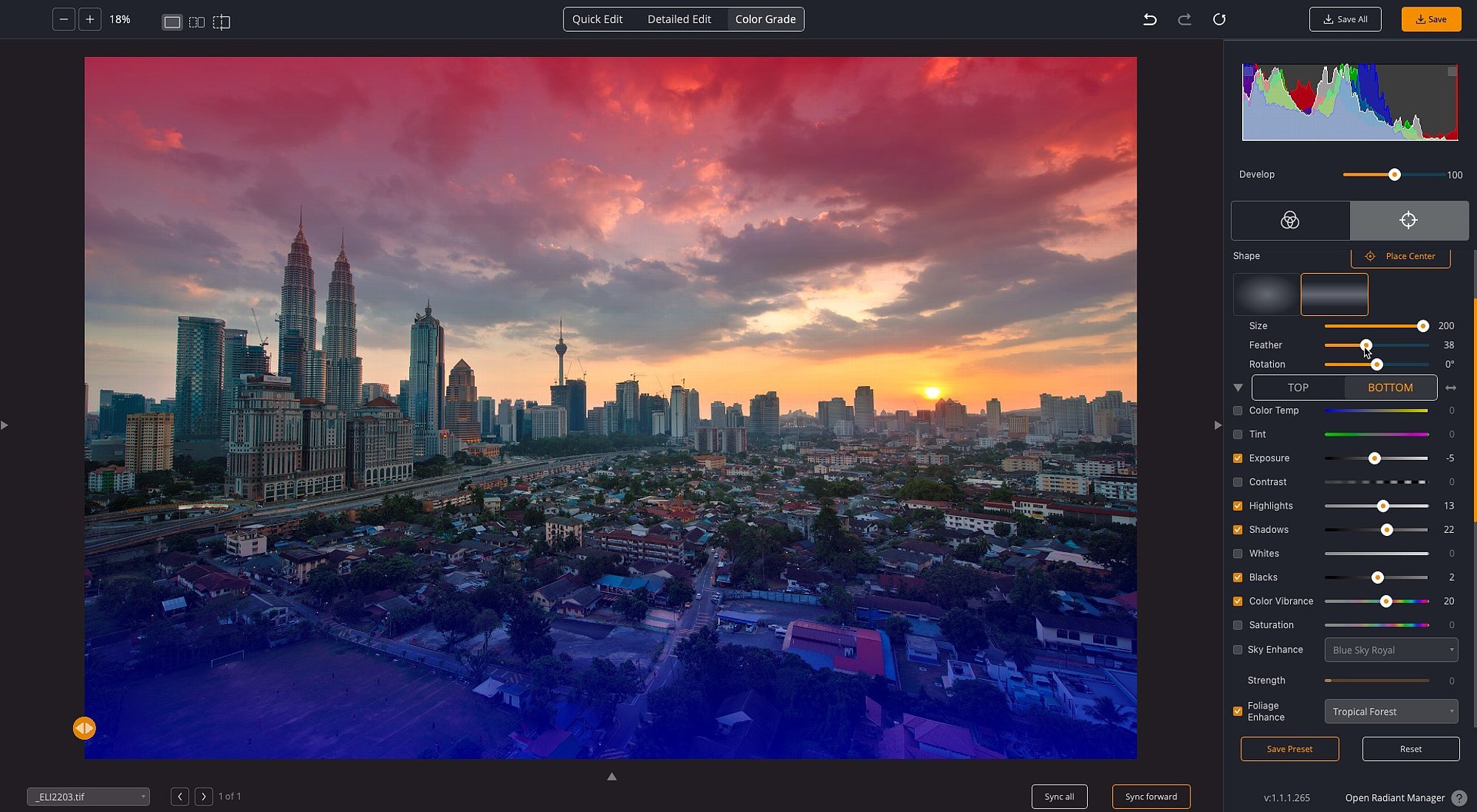Uncheck the Foliage Enhance checkbox
This screenshot has width=1477, height=812.
coord(1238,712)
